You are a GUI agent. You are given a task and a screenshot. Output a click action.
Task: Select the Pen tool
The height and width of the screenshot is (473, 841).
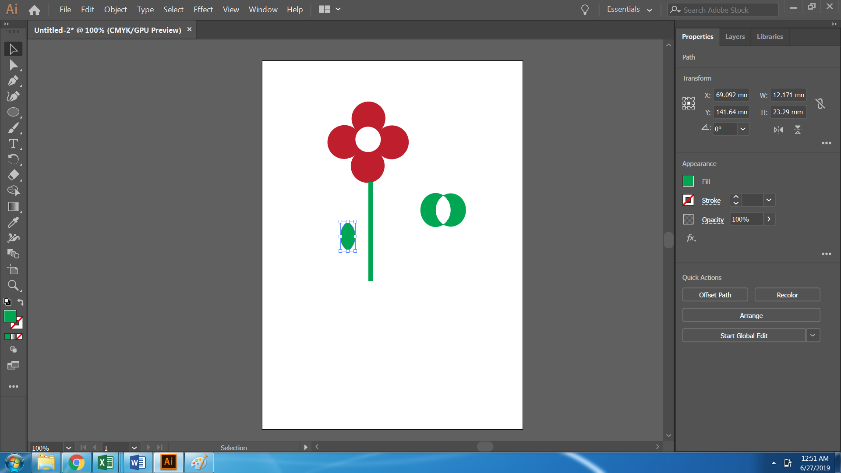14,81
